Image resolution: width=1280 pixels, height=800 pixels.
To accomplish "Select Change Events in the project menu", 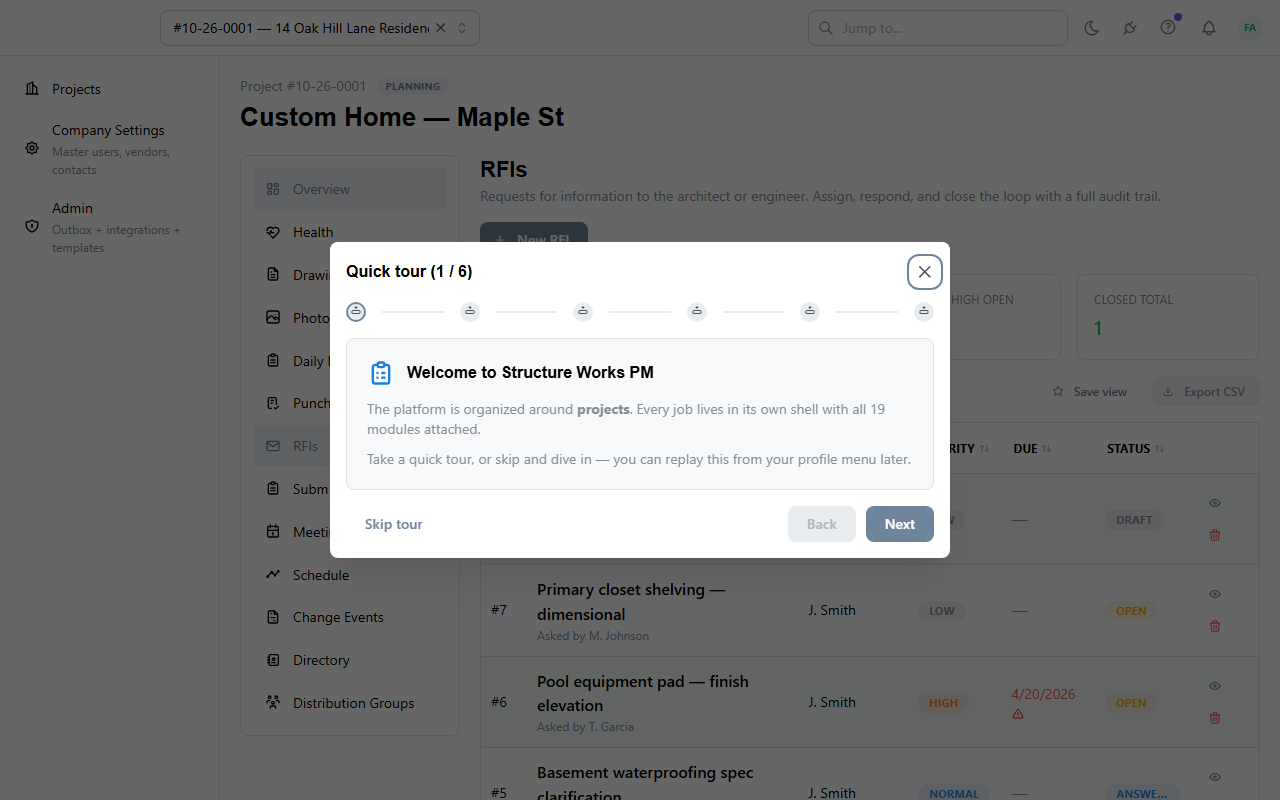I will [x=350, y=617].
